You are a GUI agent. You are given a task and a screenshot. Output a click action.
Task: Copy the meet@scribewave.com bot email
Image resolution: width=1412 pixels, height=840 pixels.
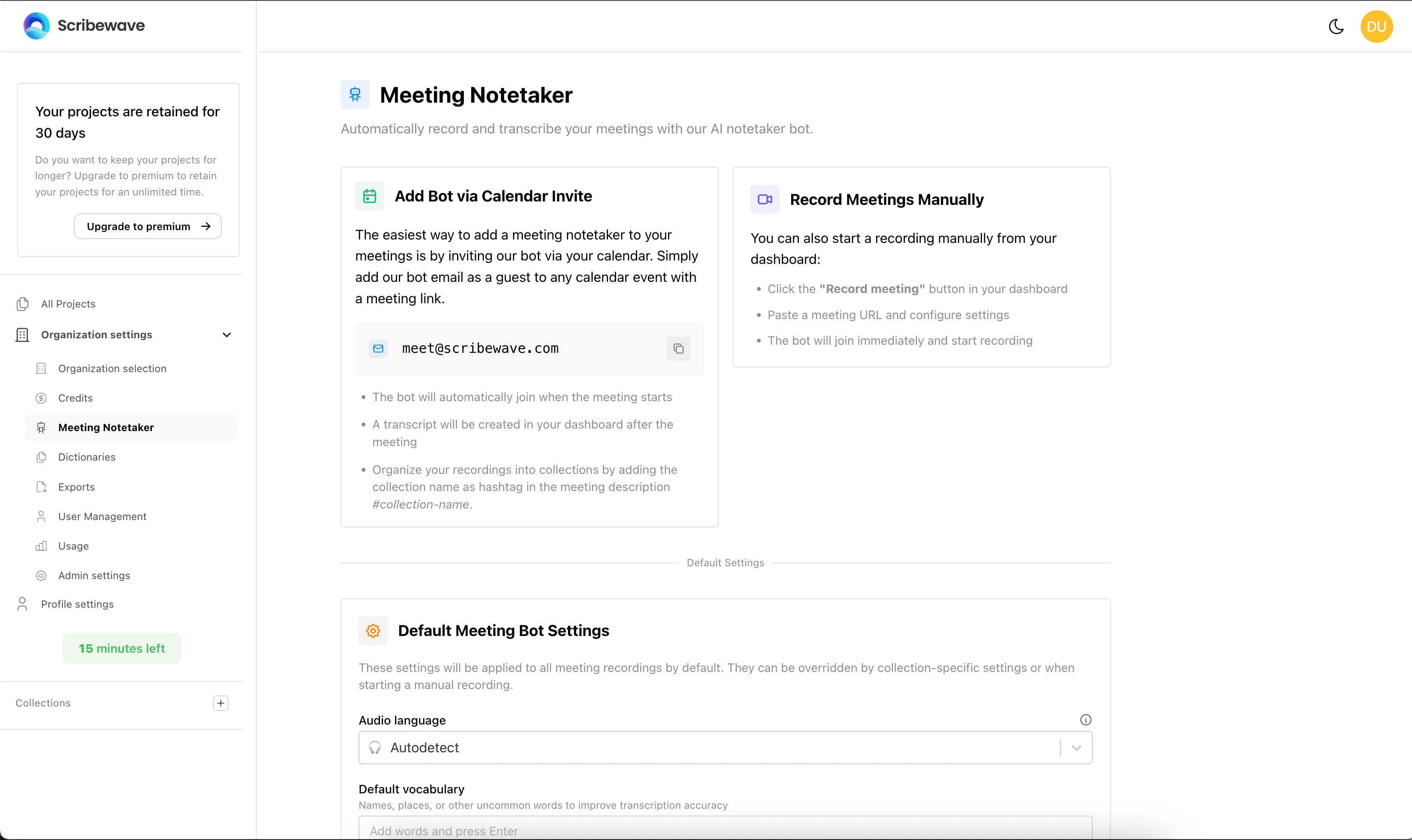[x=678, y=349]
